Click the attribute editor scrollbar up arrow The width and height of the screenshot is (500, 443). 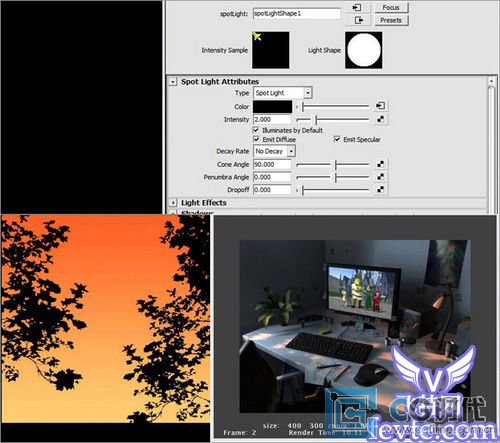pos(491,81)
